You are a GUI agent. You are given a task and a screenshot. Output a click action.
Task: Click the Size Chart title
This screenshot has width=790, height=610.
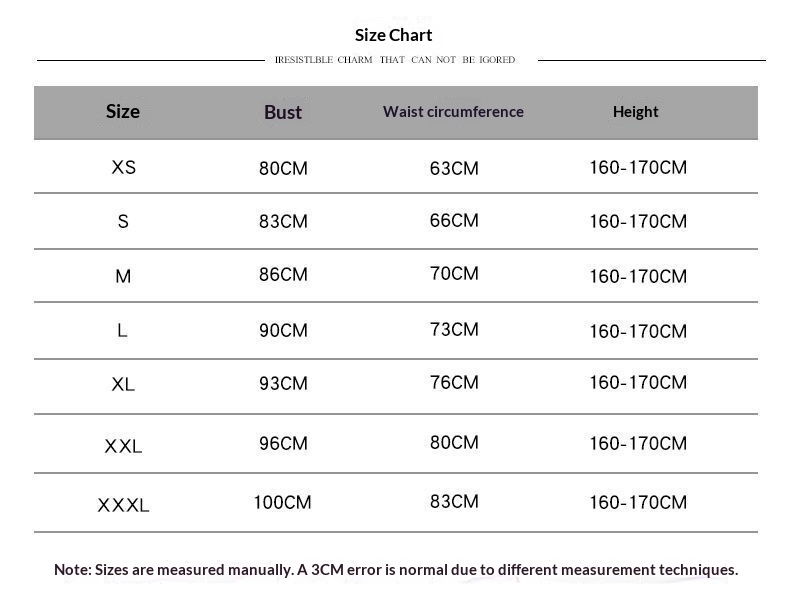coord(394,35)
